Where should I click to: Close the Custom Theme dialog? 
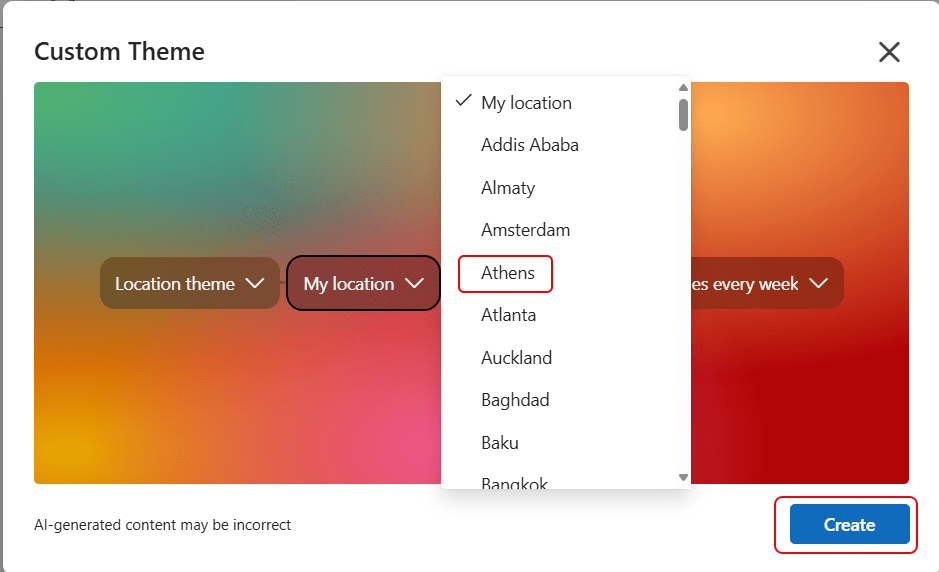pyautogui.click(x=889, y=52)
